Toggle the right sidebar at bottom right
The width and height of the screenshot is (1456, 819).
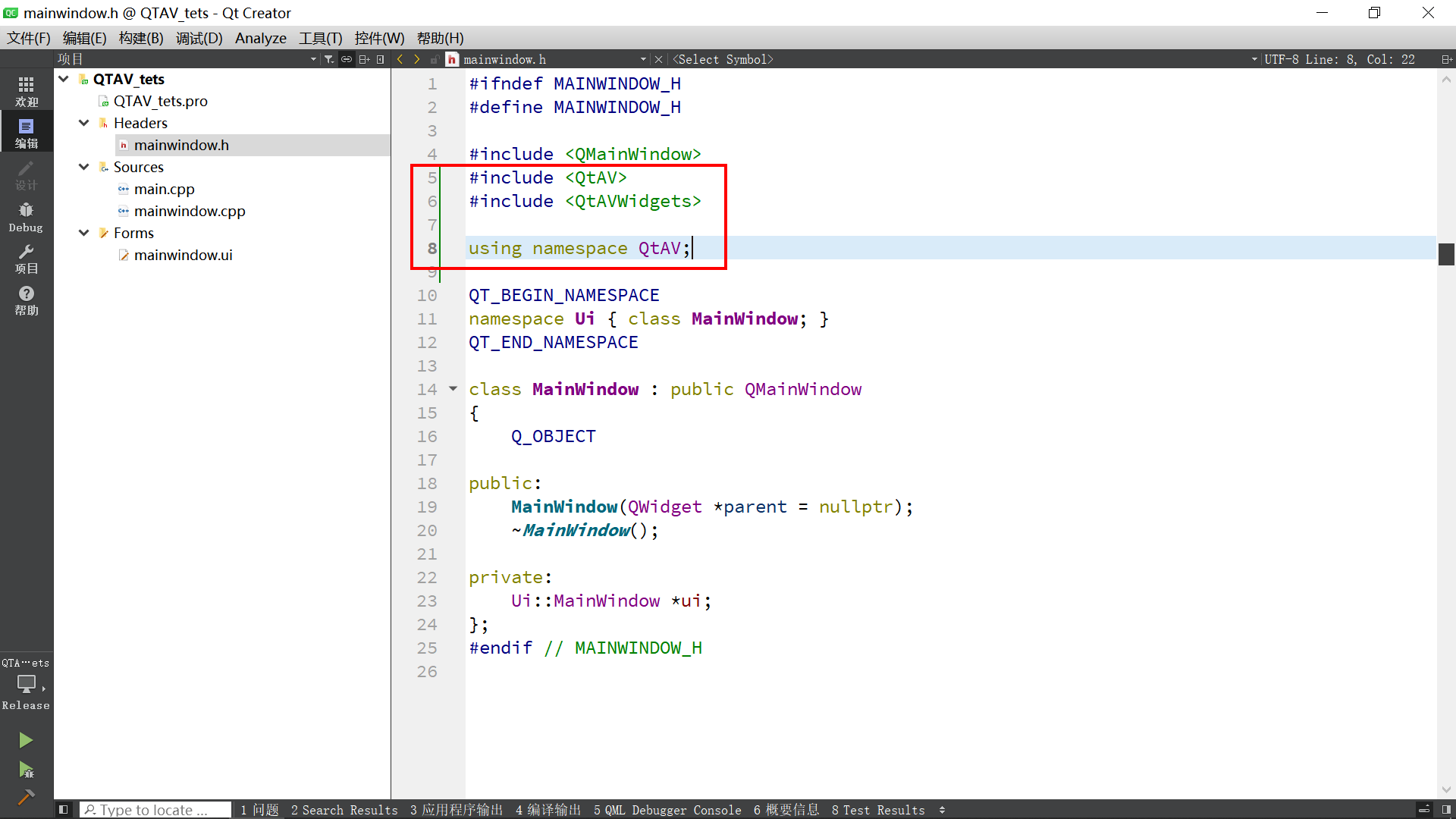1446,810
